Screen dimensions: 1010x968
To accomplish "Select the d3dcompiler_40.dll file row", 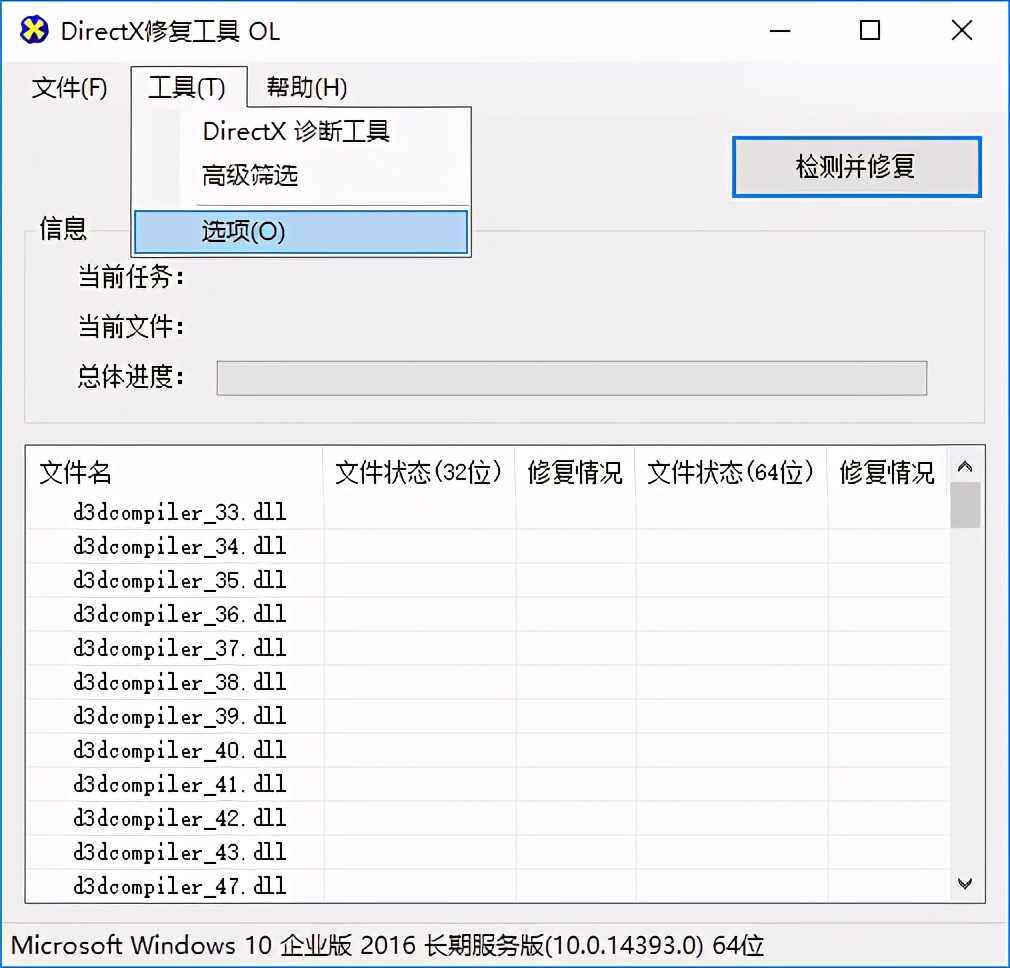I will click(180, 750).
